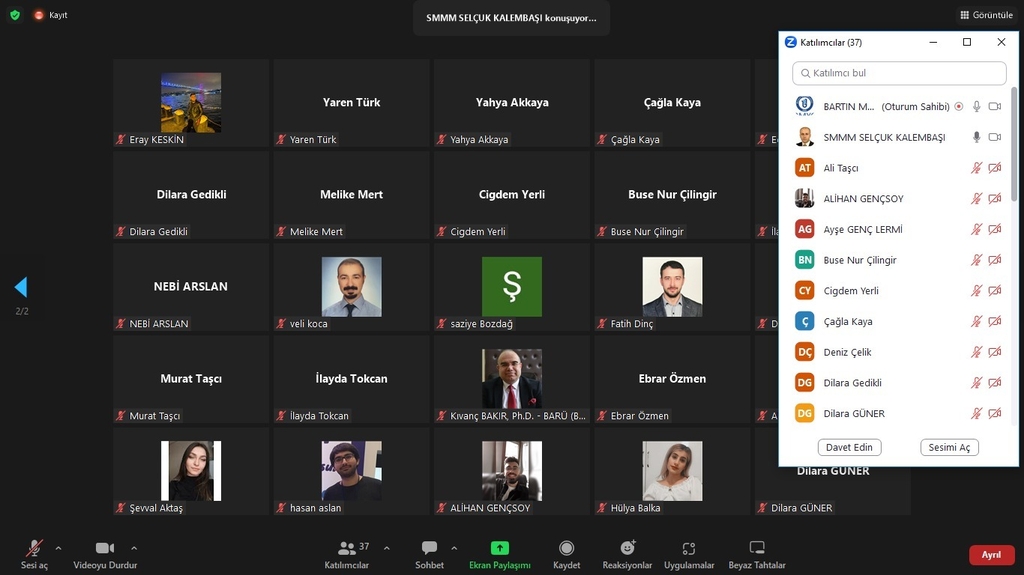Click microphone icon for SMMM SELÇUK KALEMBAŞI

(x=976, y=137)
